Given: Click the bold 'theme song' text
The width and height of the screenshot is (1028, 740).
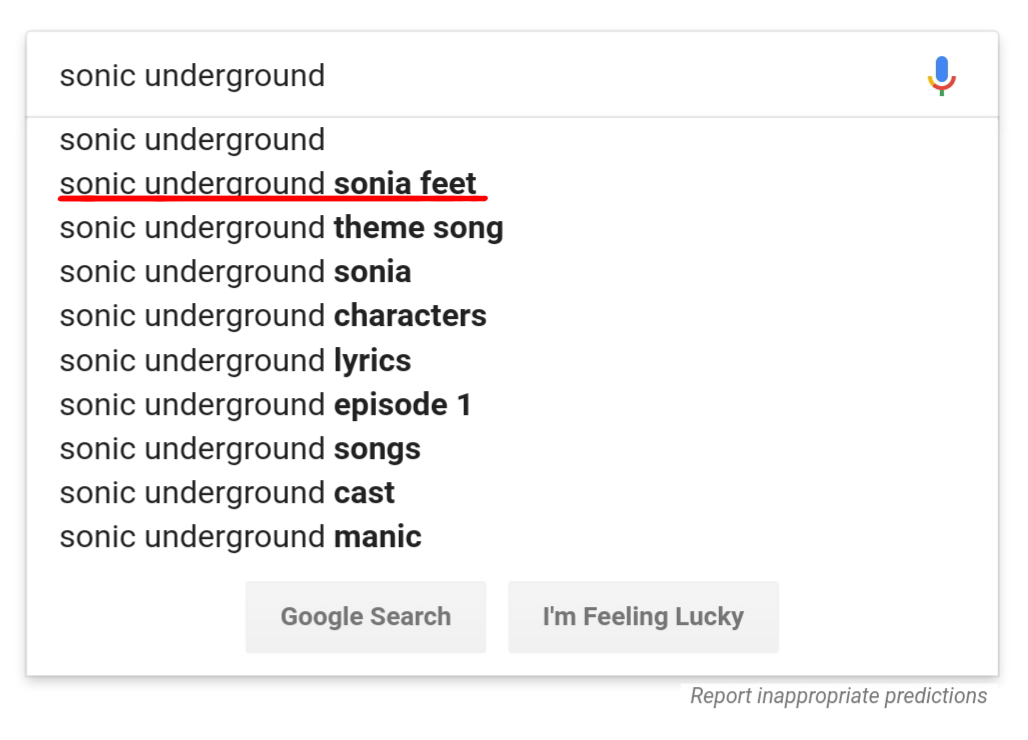Looking at the screenshot, I should pos(418,227).
